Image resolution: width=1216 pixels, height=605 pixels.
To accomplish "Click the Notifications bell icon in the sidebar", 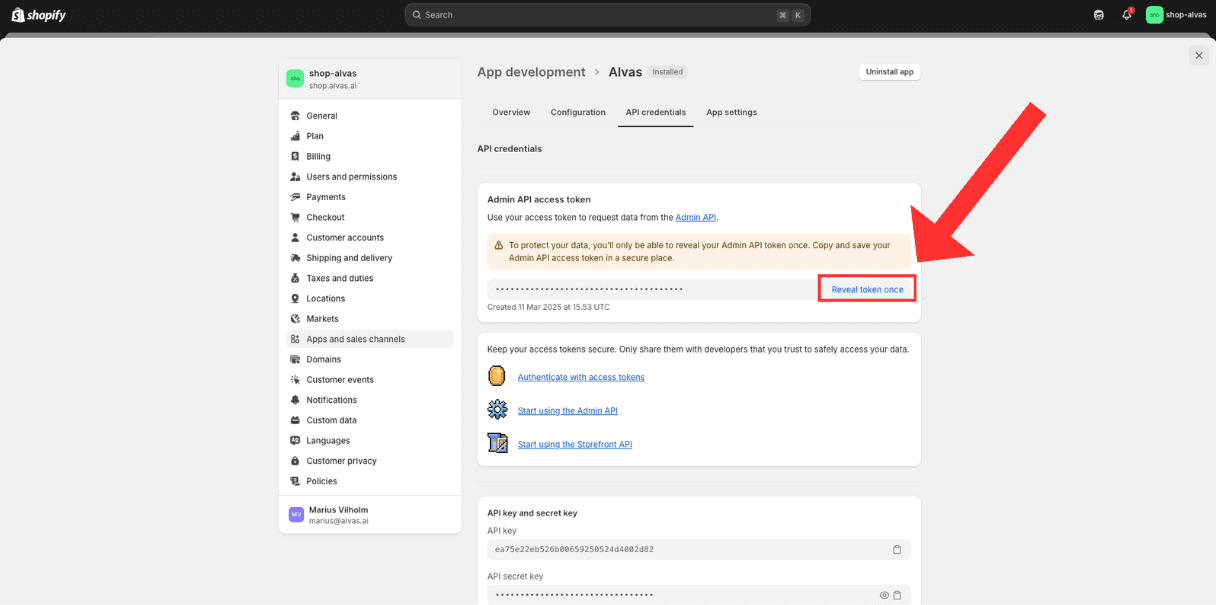I will click(295, 400).
